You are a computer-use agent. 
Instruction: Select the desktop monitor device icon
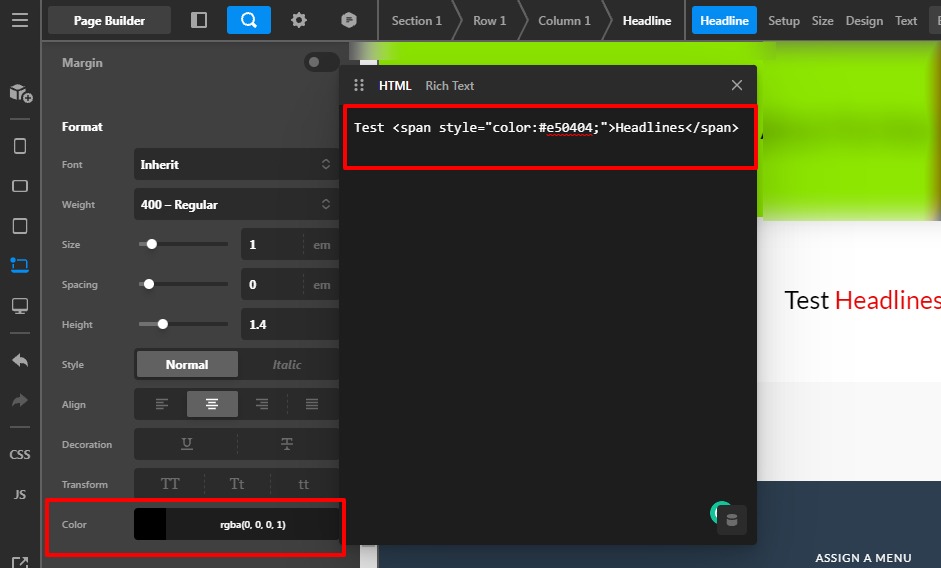[x=20, y=306]
